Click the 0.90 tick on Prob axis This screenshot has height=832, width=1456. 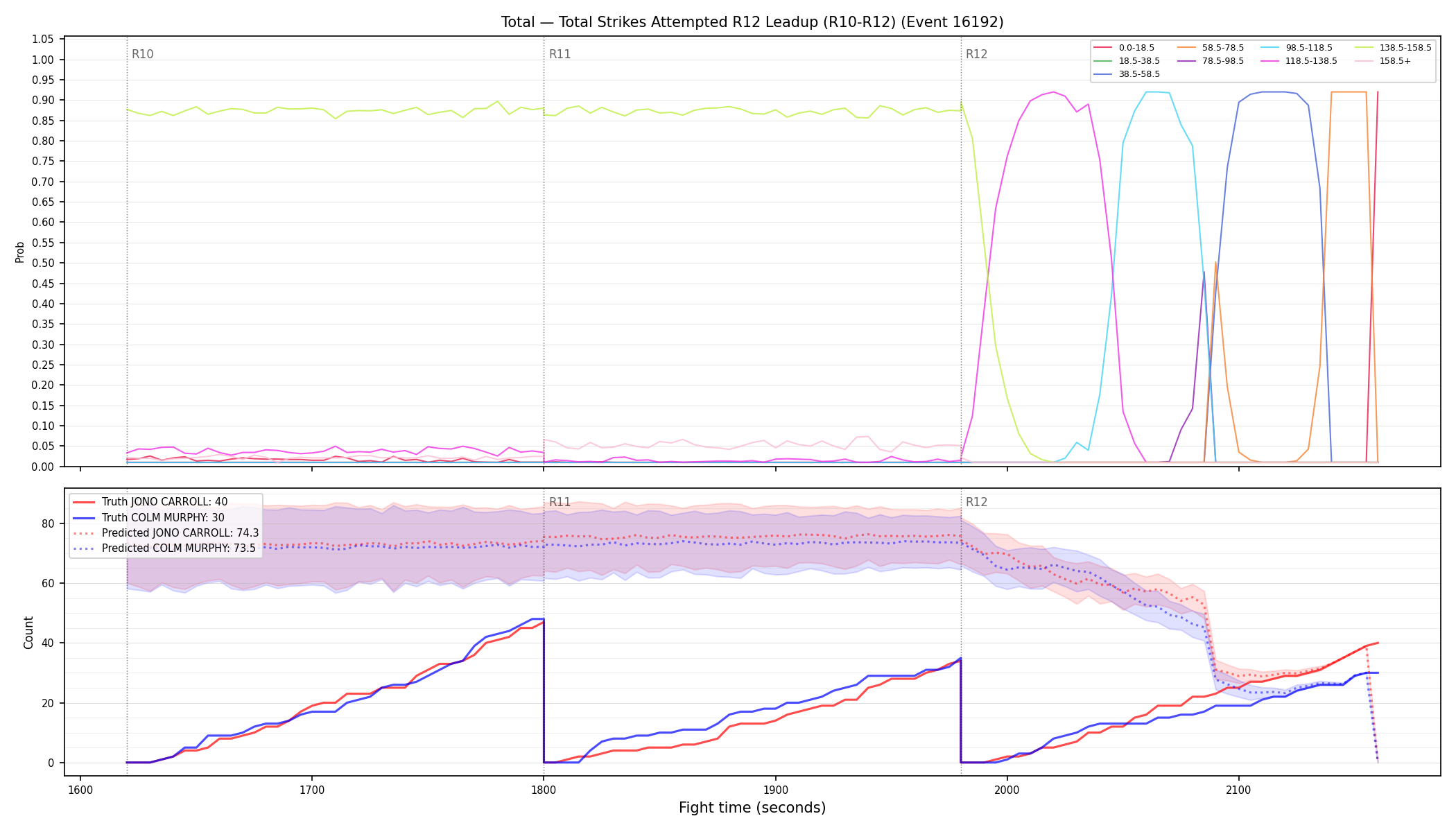coord(43,101)
